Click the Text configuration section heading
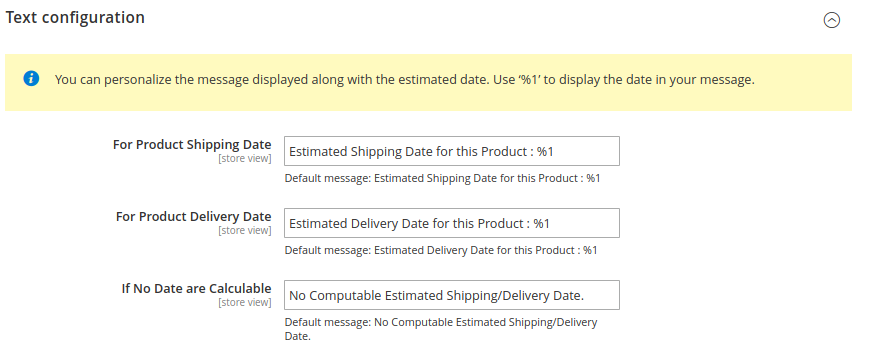 pyautogui.click(x=75, y=17)
